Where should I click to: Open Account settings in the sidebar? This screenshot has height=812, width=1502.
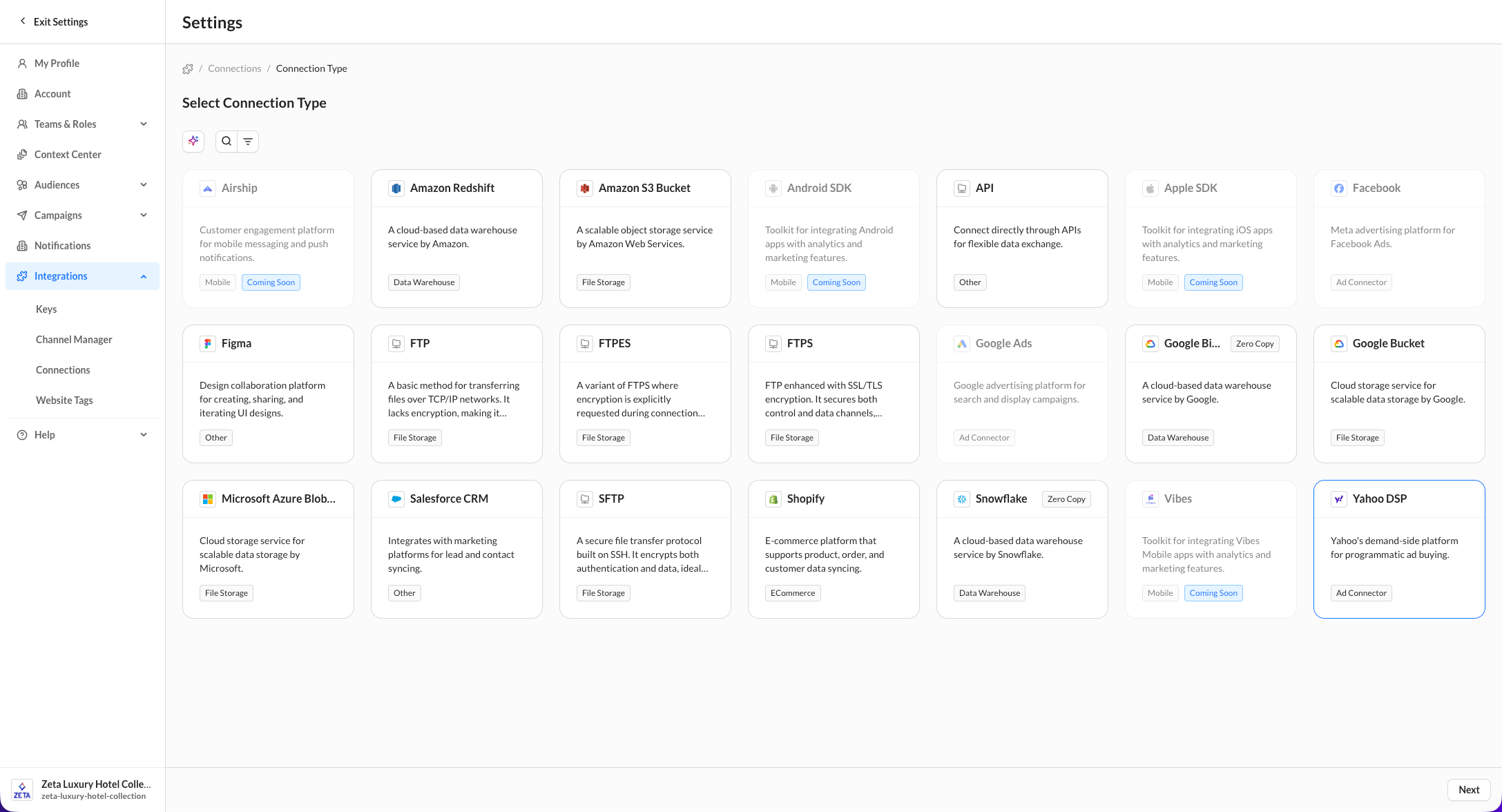tap(83, 94)
